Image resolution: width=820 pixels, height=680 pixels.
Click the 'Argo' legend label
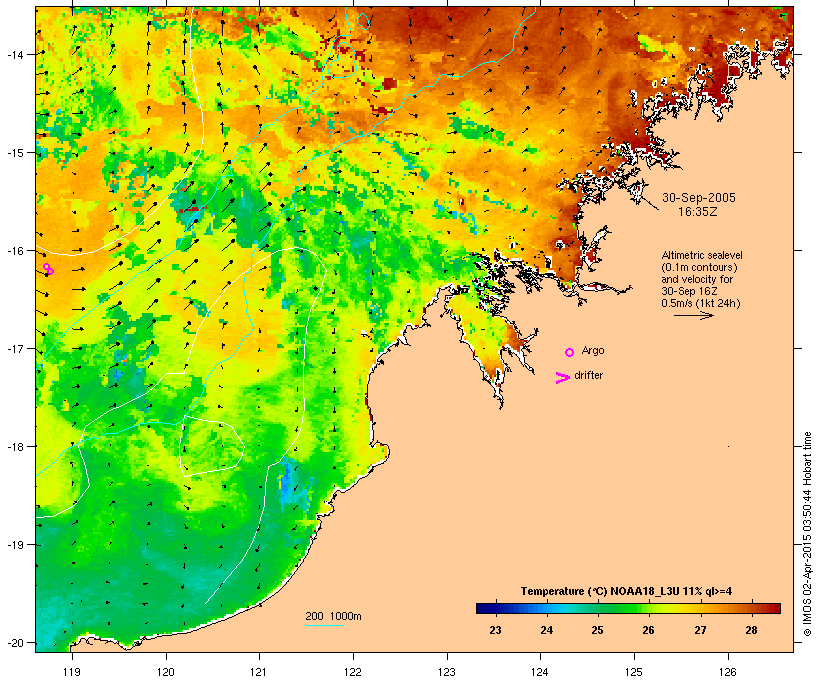(x=593, y=350)
